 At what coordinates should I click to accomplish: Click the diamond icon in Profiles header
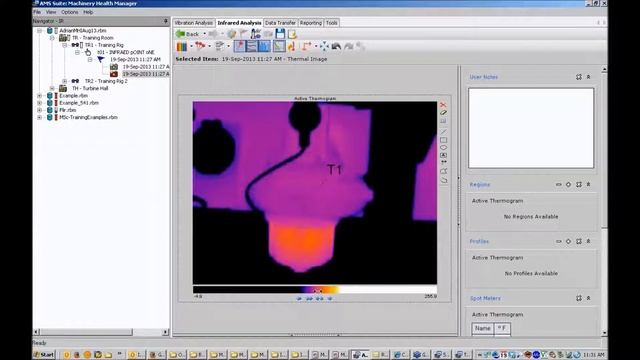tap(568, 241)
